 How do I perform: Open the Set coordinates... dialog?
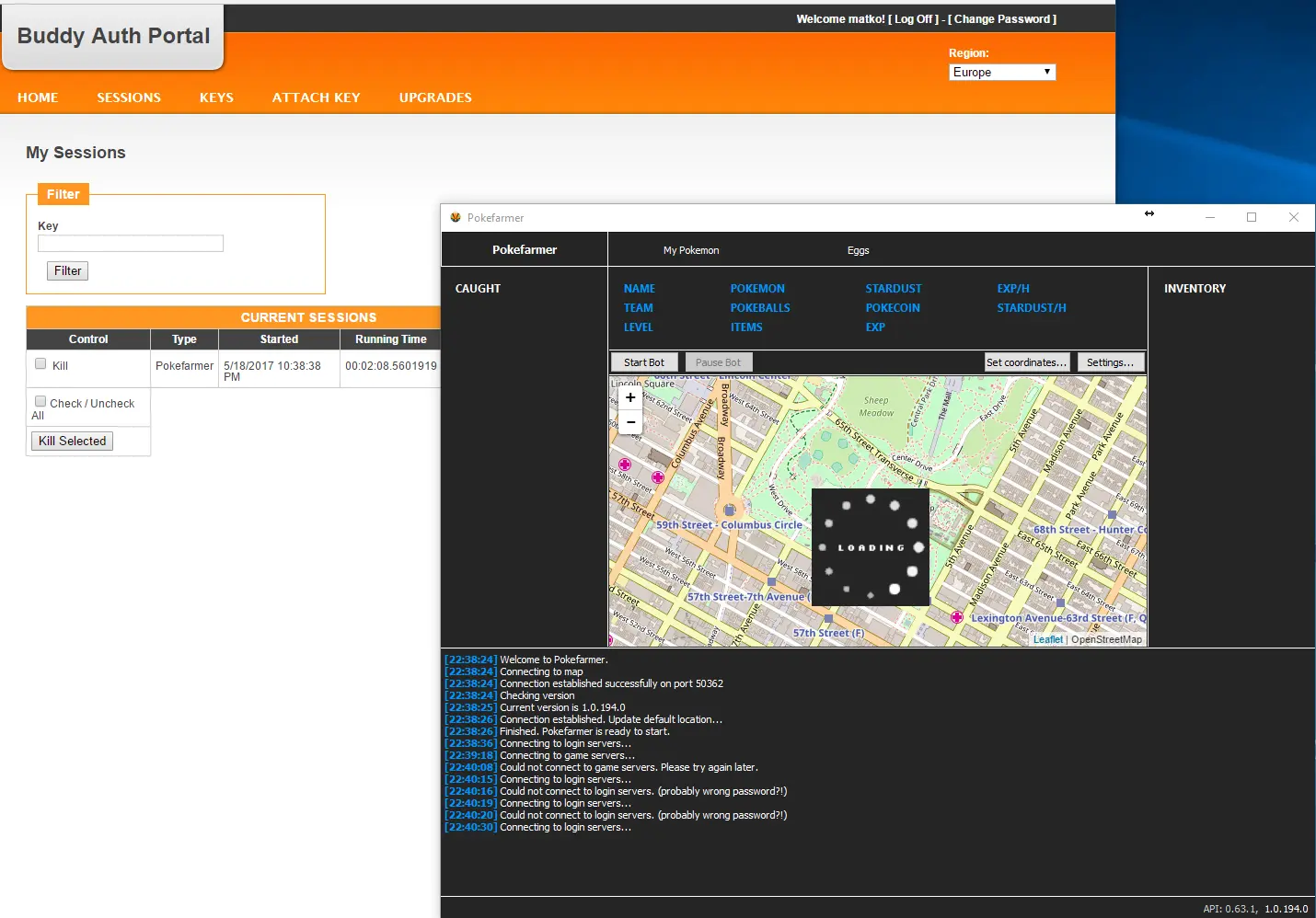(1027, 362)
